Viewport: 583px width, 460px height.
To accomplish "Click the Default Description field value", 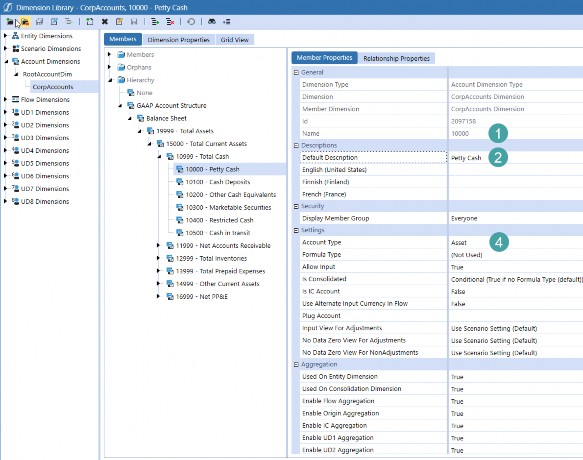I will point(466,158).
